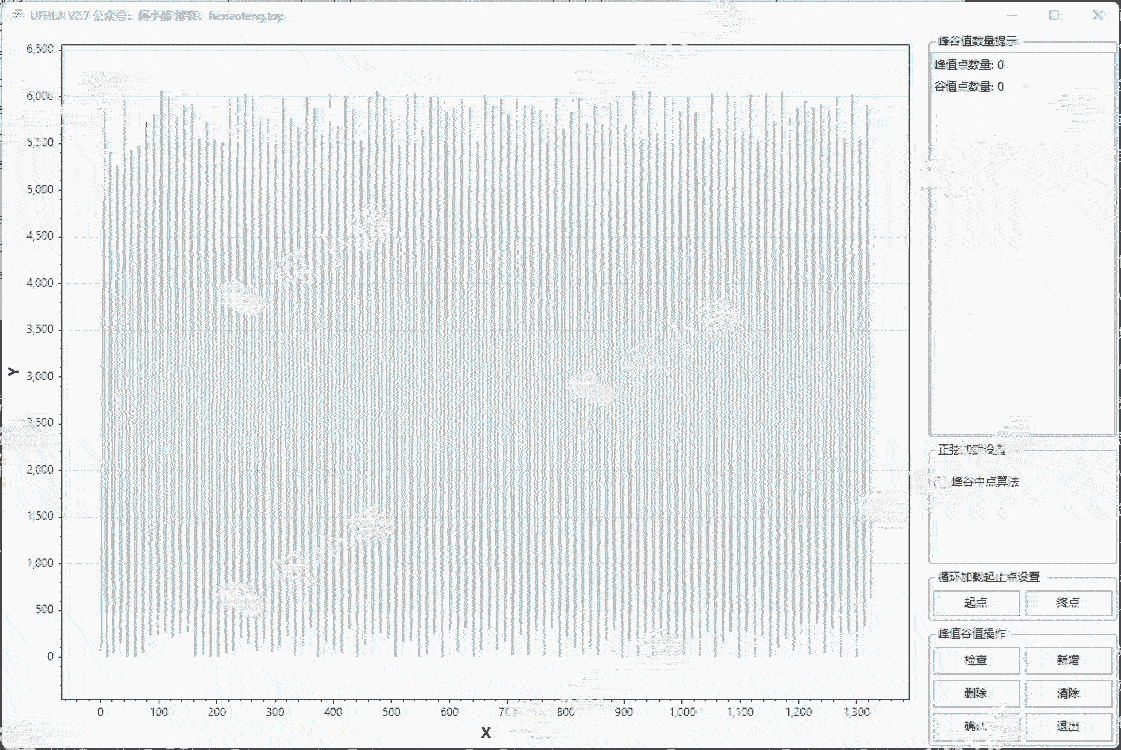Image resolution: width=1121 pixels, height=750 pixels.
Task: Close the application window
Action: [1098, 15]
